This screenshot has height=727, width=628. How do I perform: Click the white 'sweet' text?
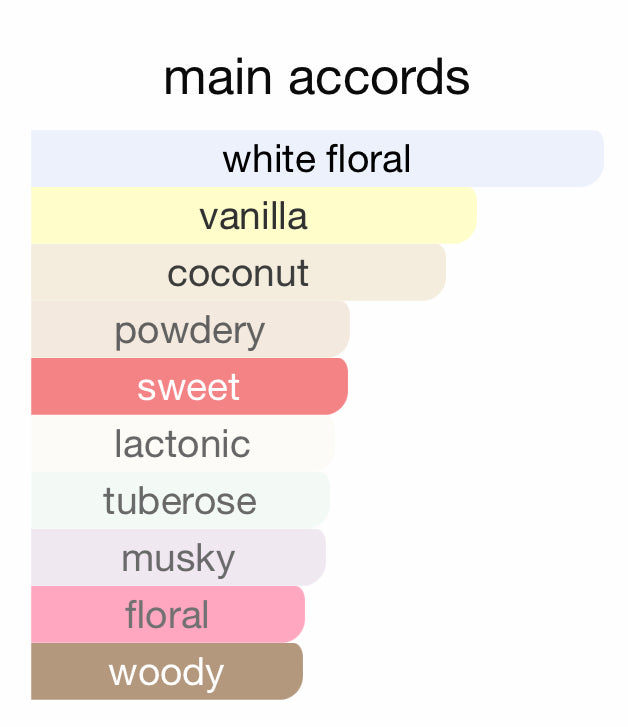pos(188,388)
